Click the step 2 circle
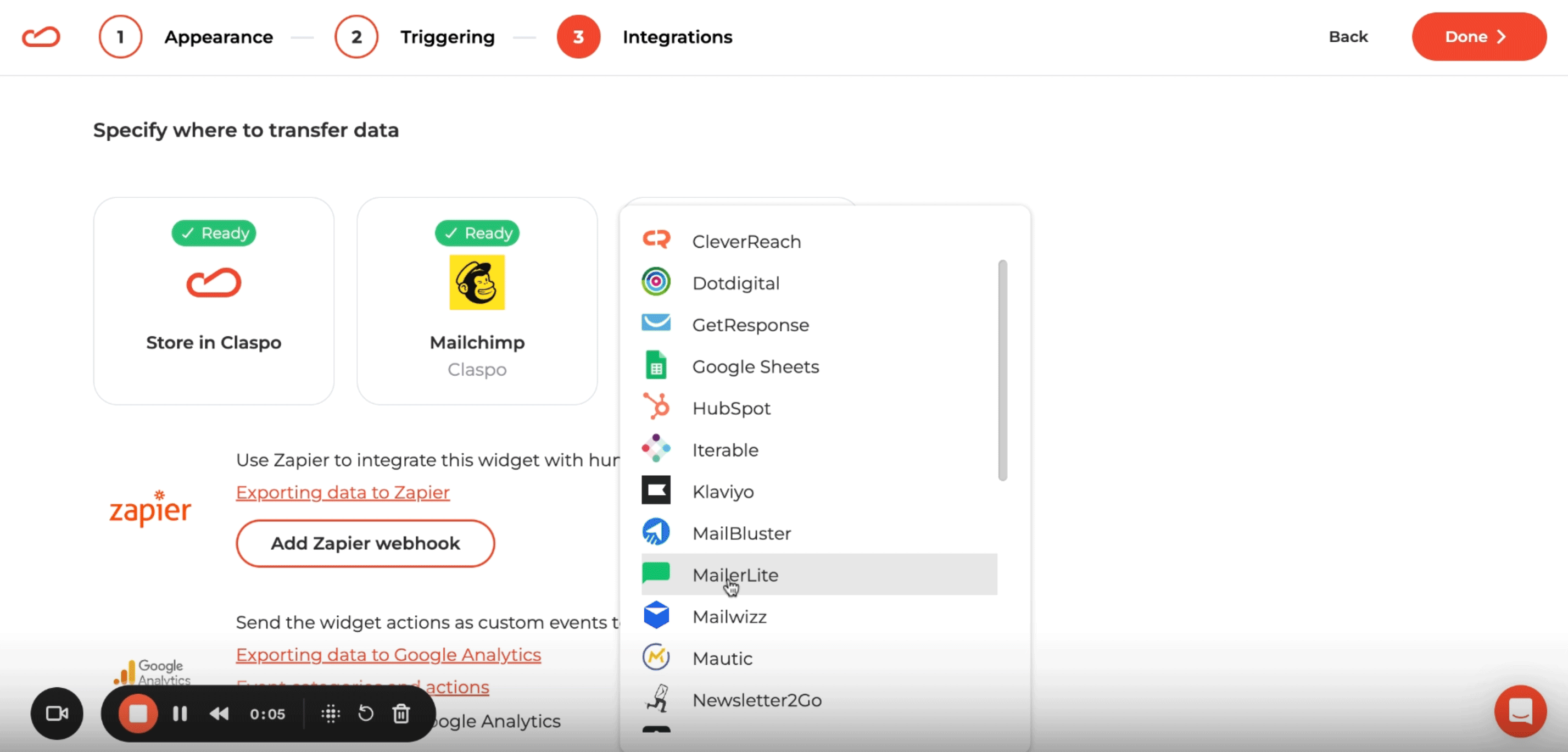Viewport: 1568px width, 752px height. point(356,37)
